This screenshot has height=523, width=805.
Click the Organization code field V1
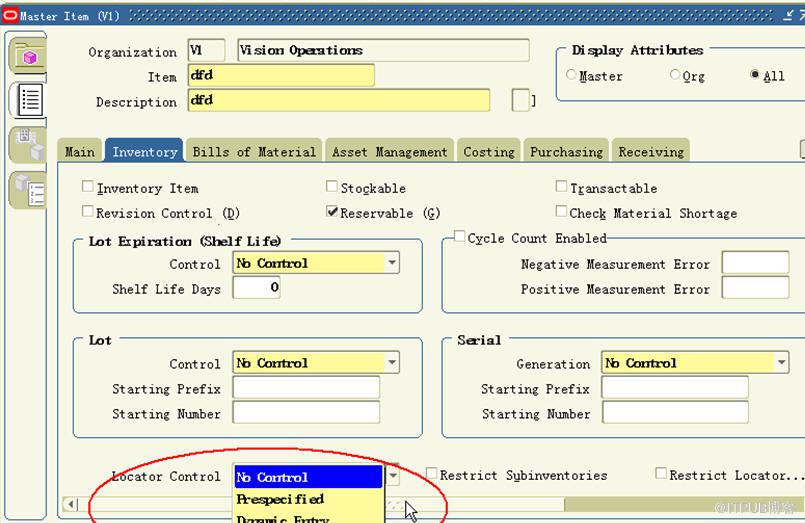(206, 50)
